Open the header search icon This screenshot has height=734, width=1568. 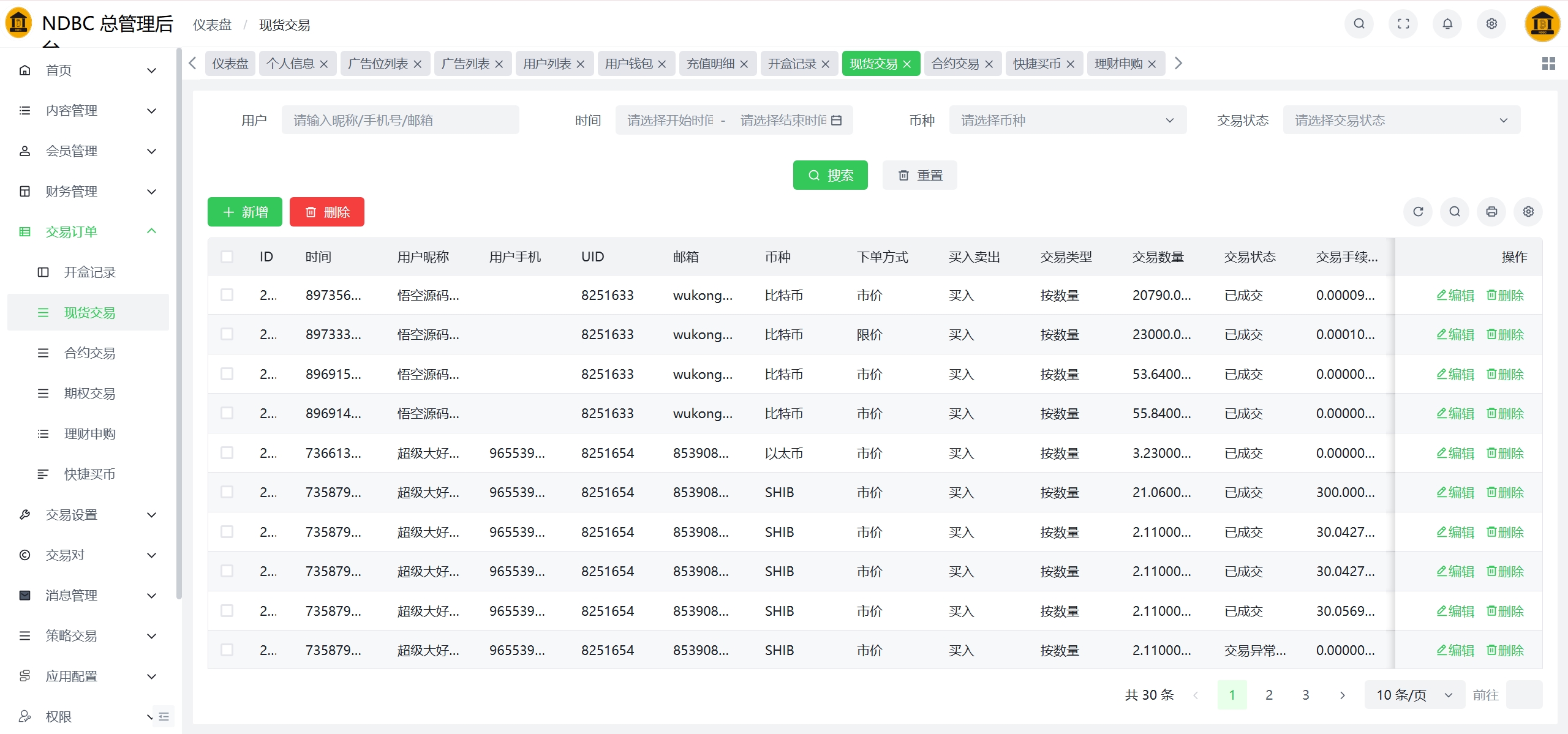[x=1359, y=24]
